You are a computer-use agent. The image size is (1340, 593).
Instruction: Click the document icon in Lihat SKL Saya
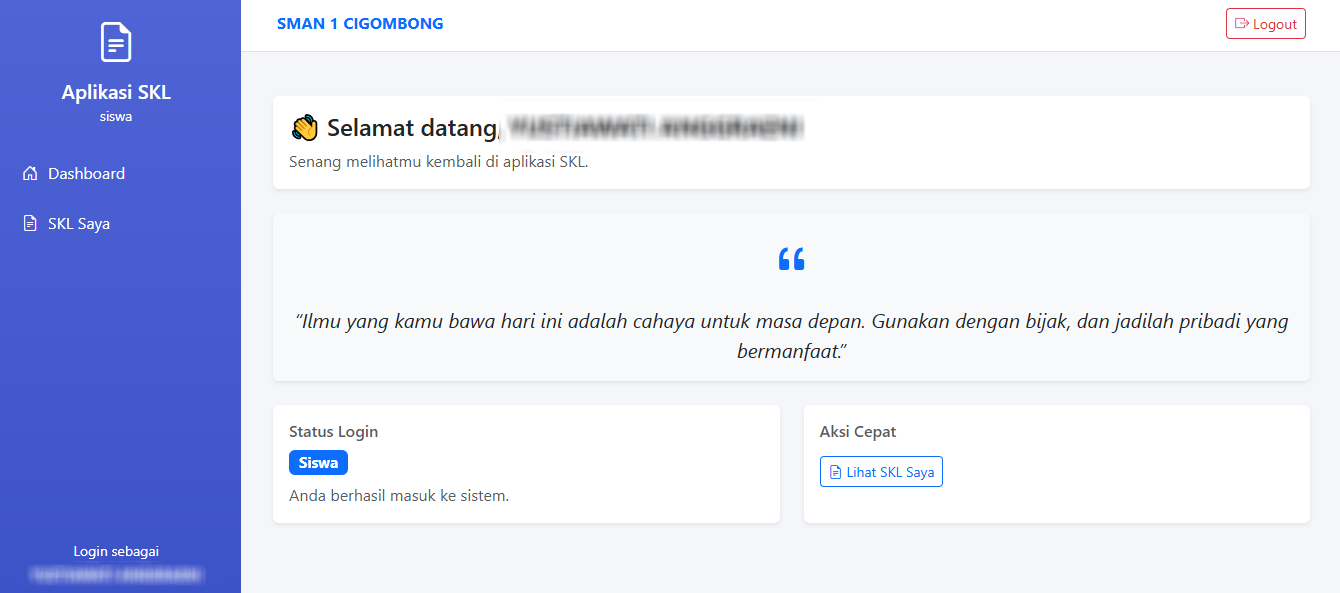(836, 472)
